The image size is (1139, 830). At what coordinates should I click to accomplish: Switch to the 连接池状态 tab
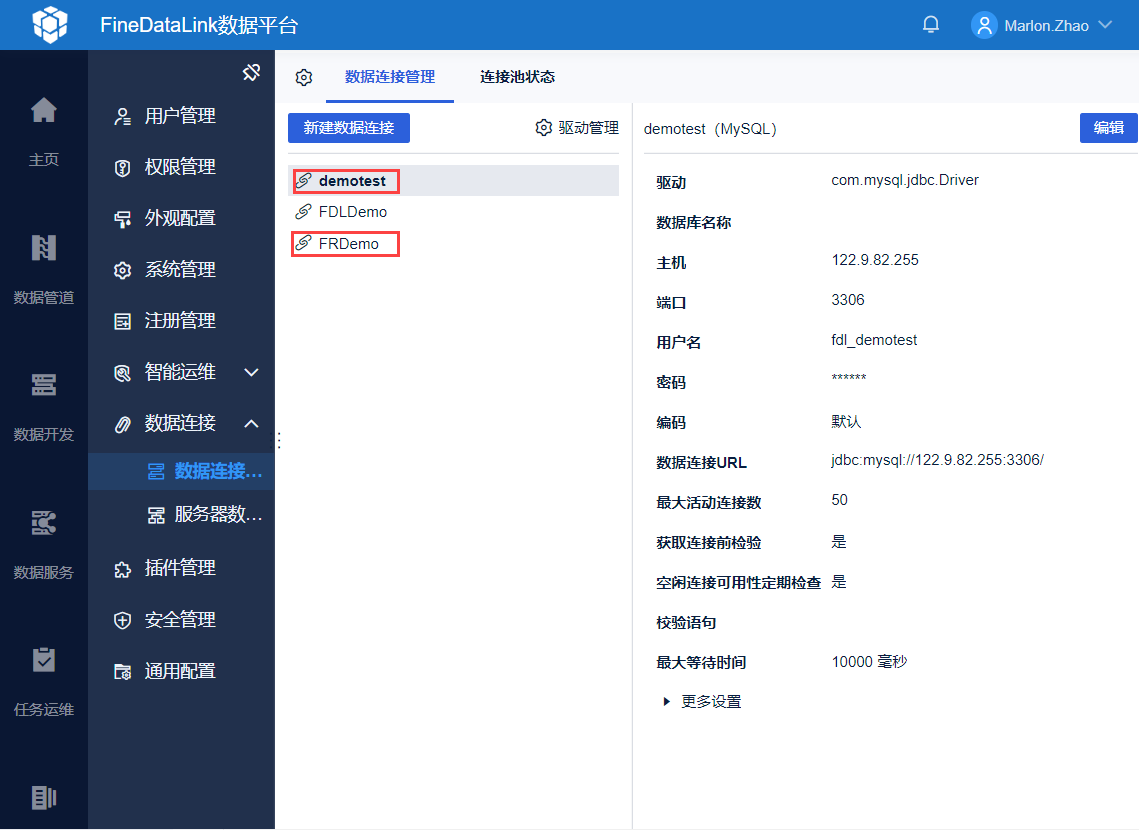tap(517, 77)
